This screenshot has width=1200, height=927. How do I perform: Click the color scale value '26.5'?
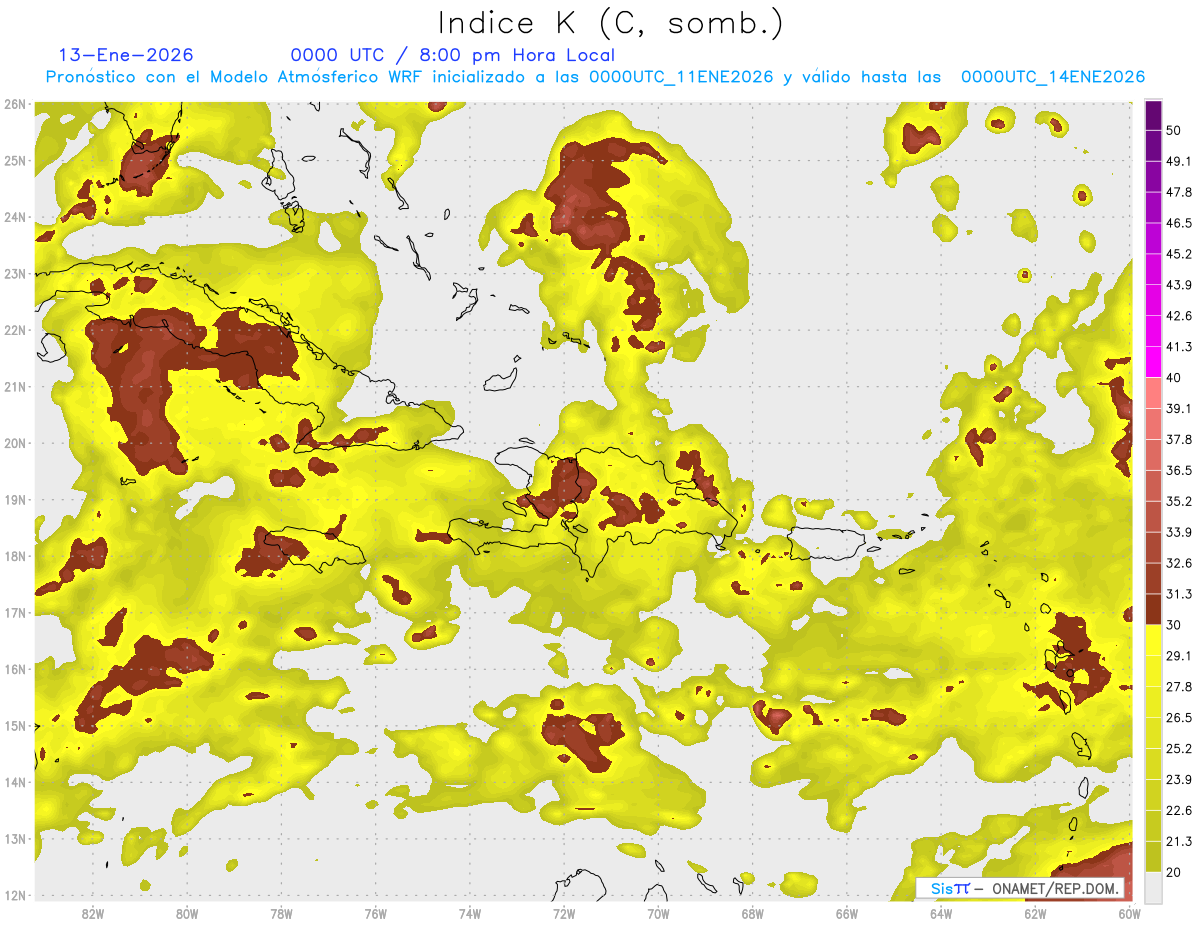click(1179, 718)
